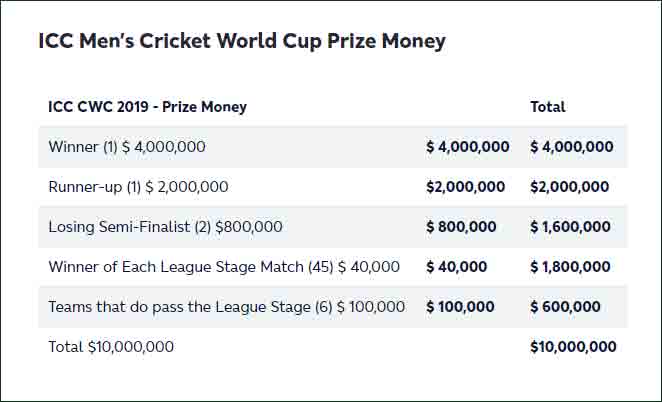Screen dimensions: 662x402
Task: Click the 'Total' column header
Action: (x=548, y=106)
